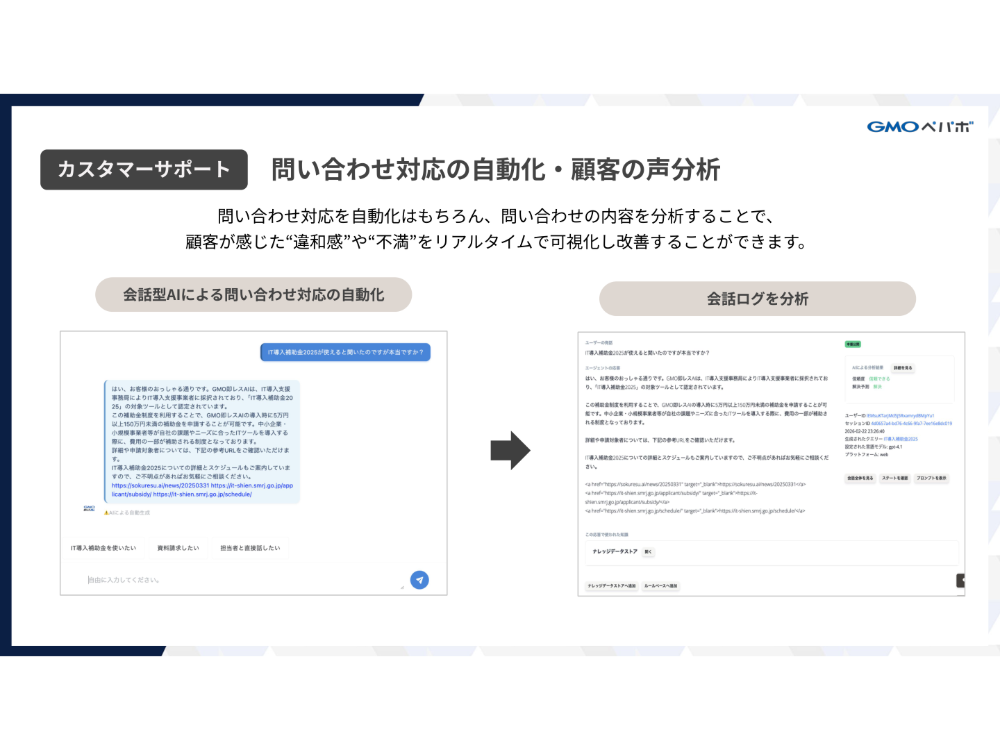Viewport: 1000px width, 750px height.
Task: Open 詳細を見る in AI analysis card
Action: (x=902, y=368)
